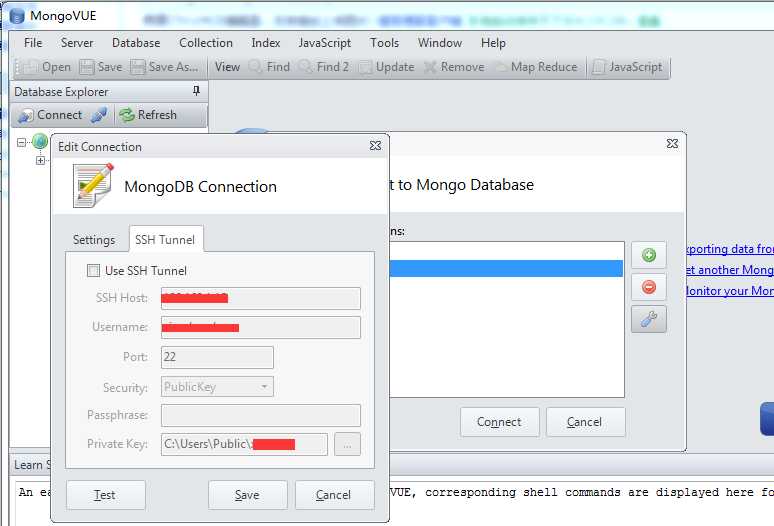Click Cancel in Connect to Mongo dialog
774x526 pixels.
click(x=585, y=422)
